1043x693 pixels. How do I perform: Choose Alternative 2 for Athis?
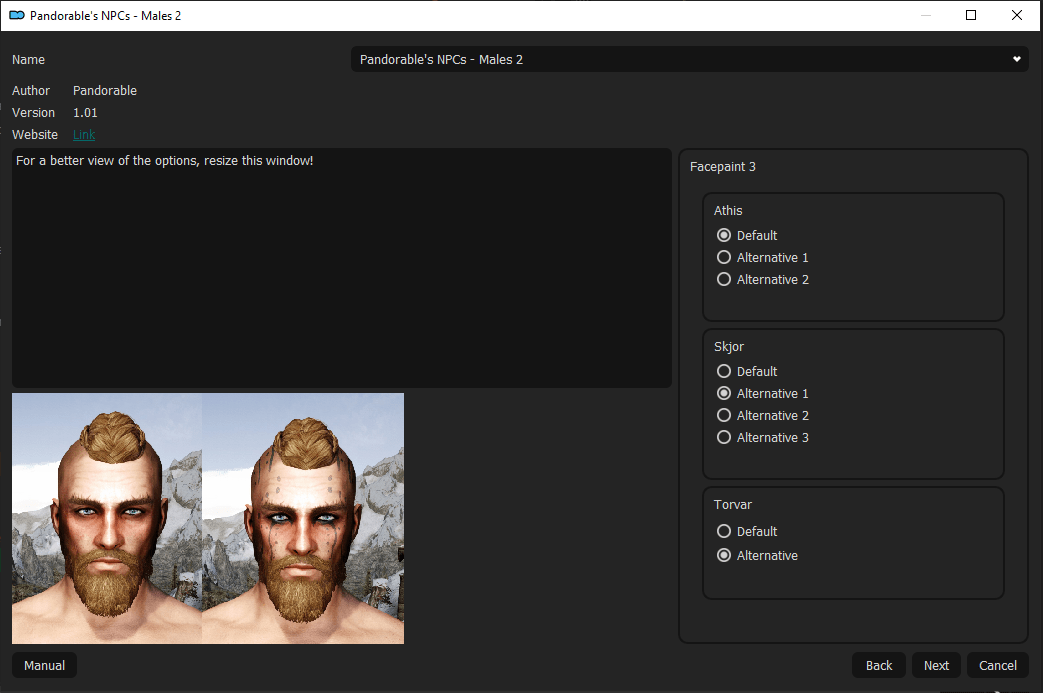coord(762,279)
